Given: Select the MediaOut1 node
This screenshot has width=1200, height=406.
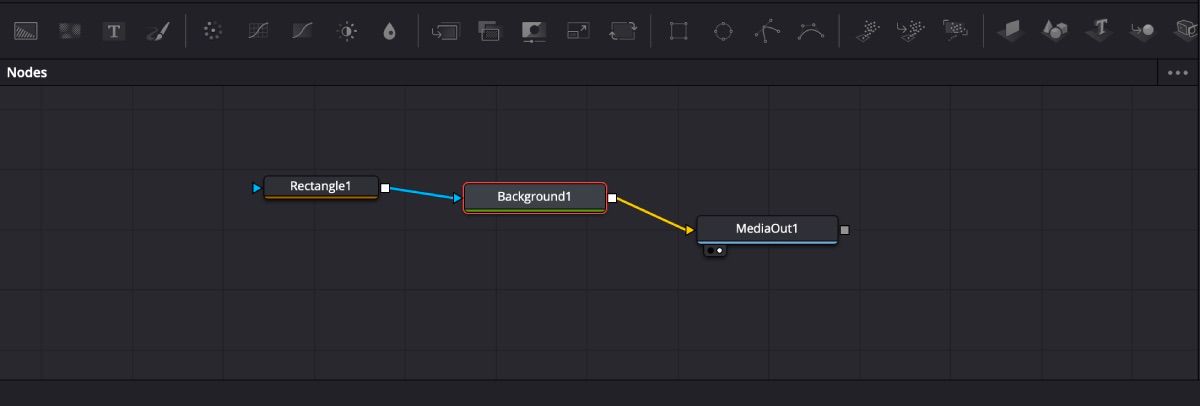Looking at the screenshot, I should click(767, 229).
